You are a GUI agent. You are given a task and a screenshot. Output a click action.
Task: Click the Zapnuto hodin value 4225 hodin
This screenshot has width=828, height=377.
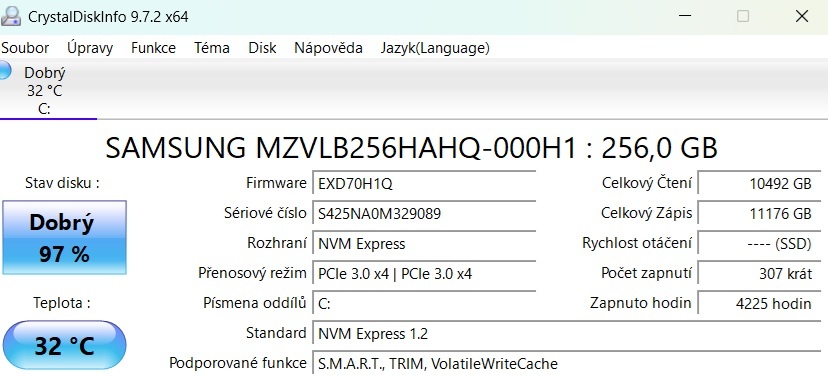tap(759, 304)
